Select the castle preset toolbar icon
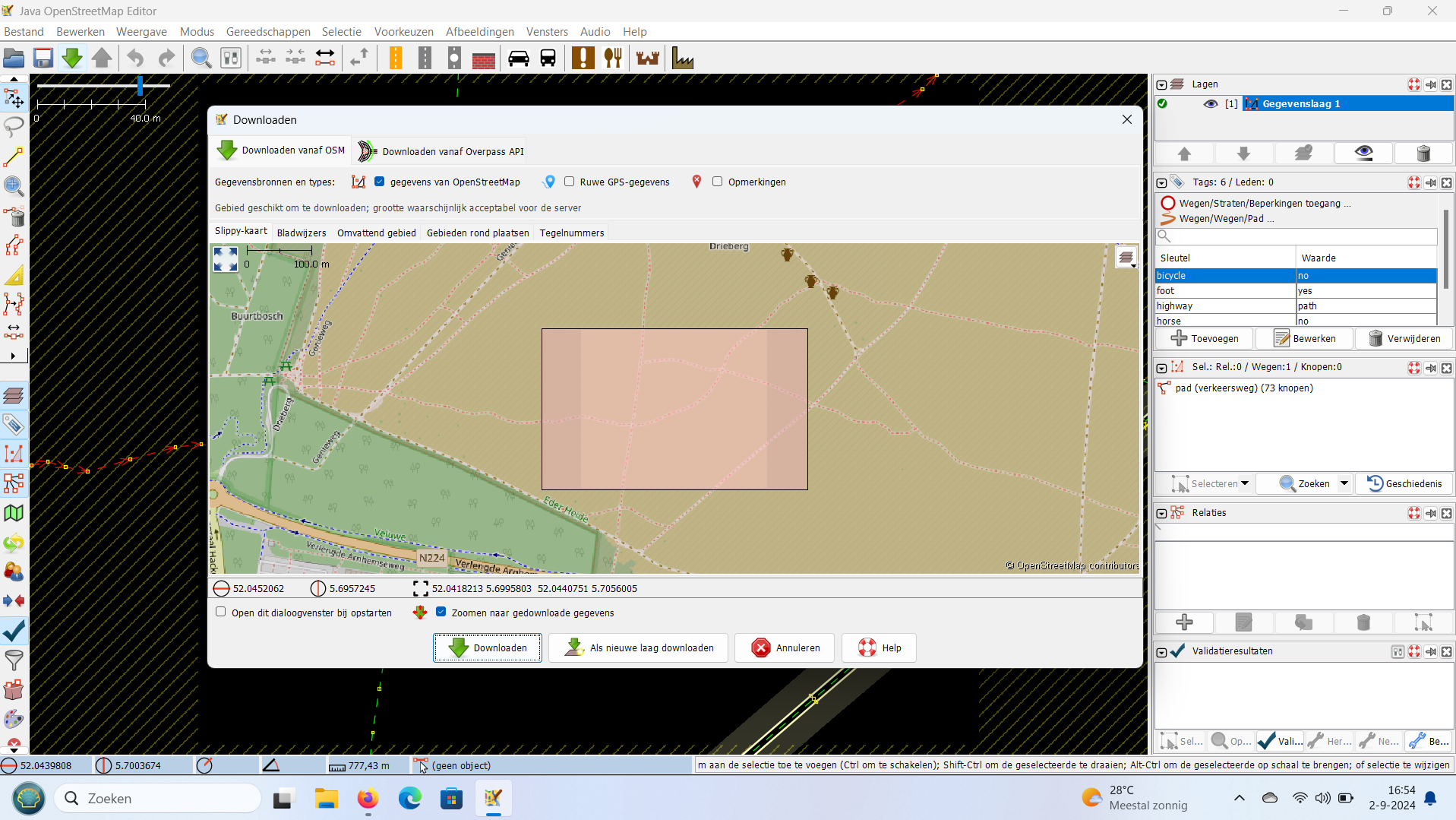1456x820 pixels. pyautogui.click(x=648, y=59)
